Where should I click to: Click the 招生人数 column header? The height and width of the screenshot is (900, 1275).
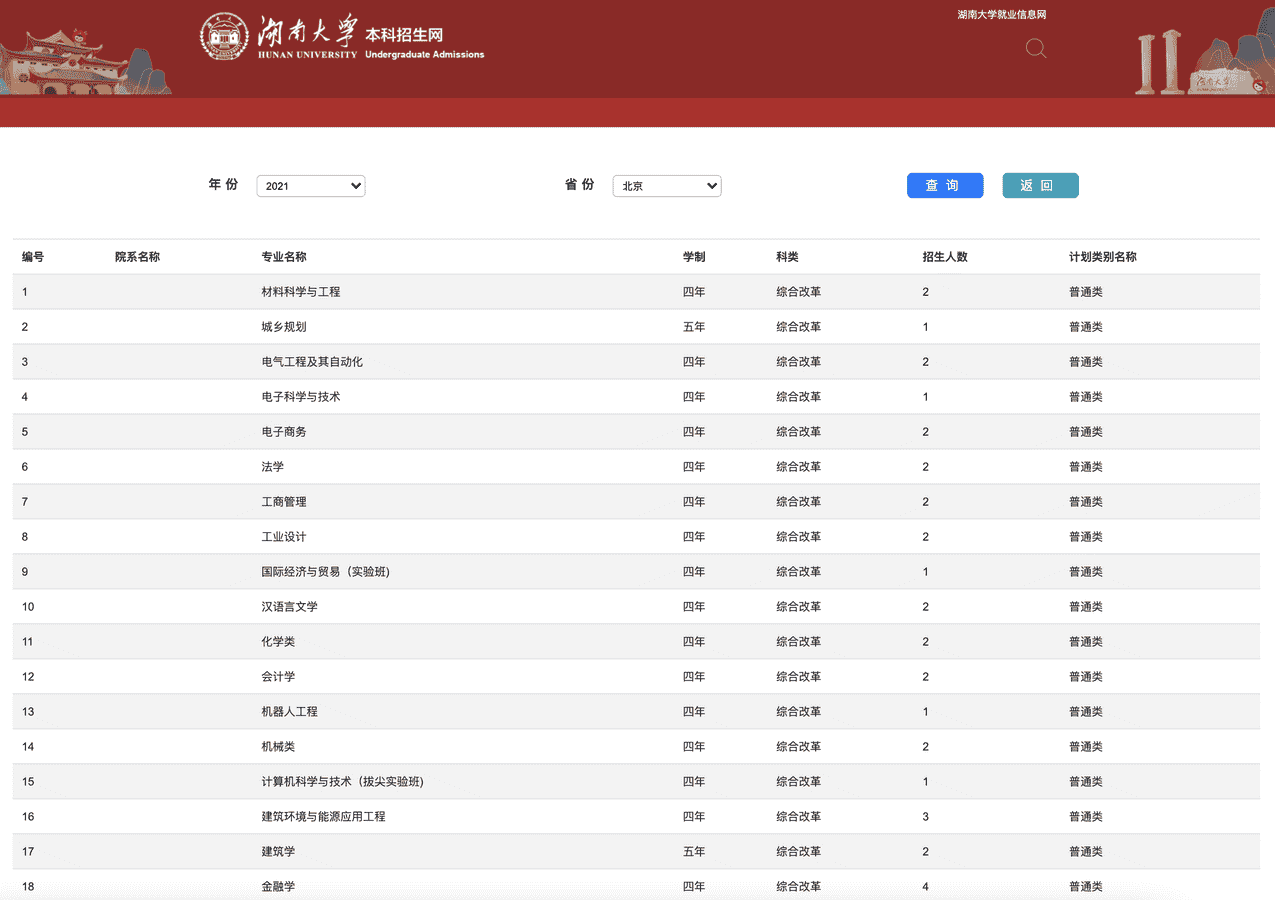click(945, 257)
